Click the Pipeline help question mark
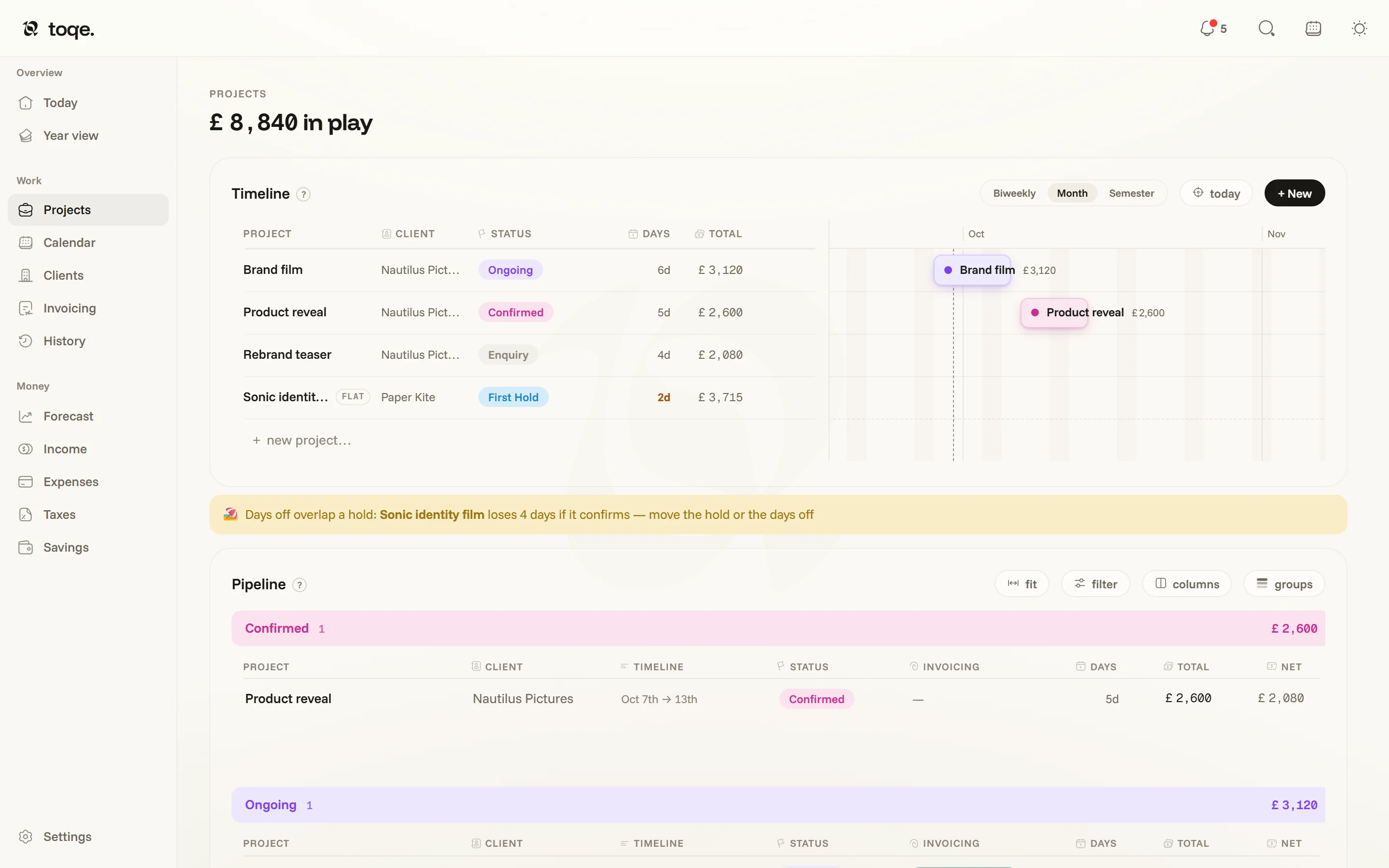 point(299,585)
